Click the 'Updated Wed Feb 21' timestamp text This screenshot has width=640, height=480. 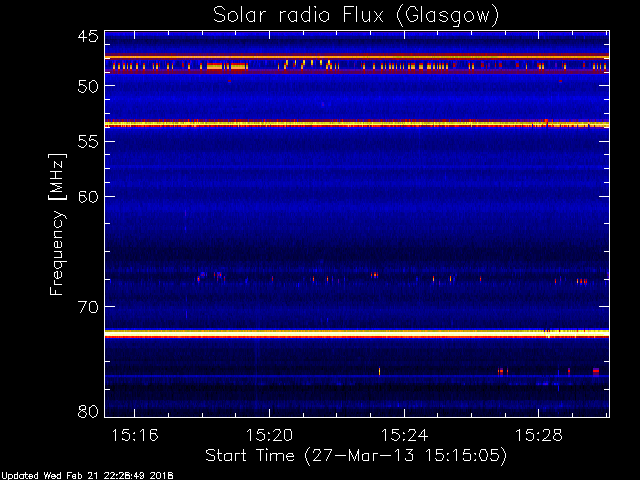pos(87,476)
